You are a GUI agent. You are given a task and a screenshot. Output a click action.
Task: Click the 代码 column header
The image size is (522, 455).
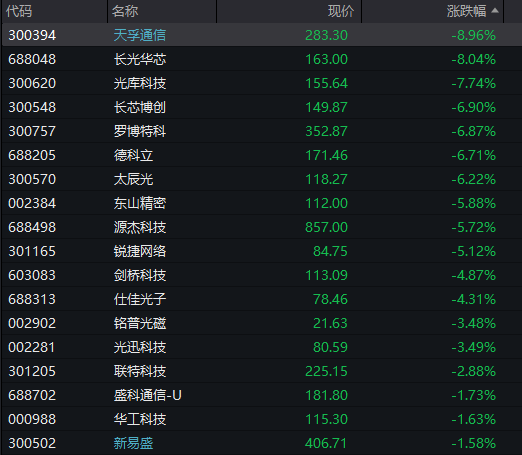pyautogui.click(x=19, y=11)
